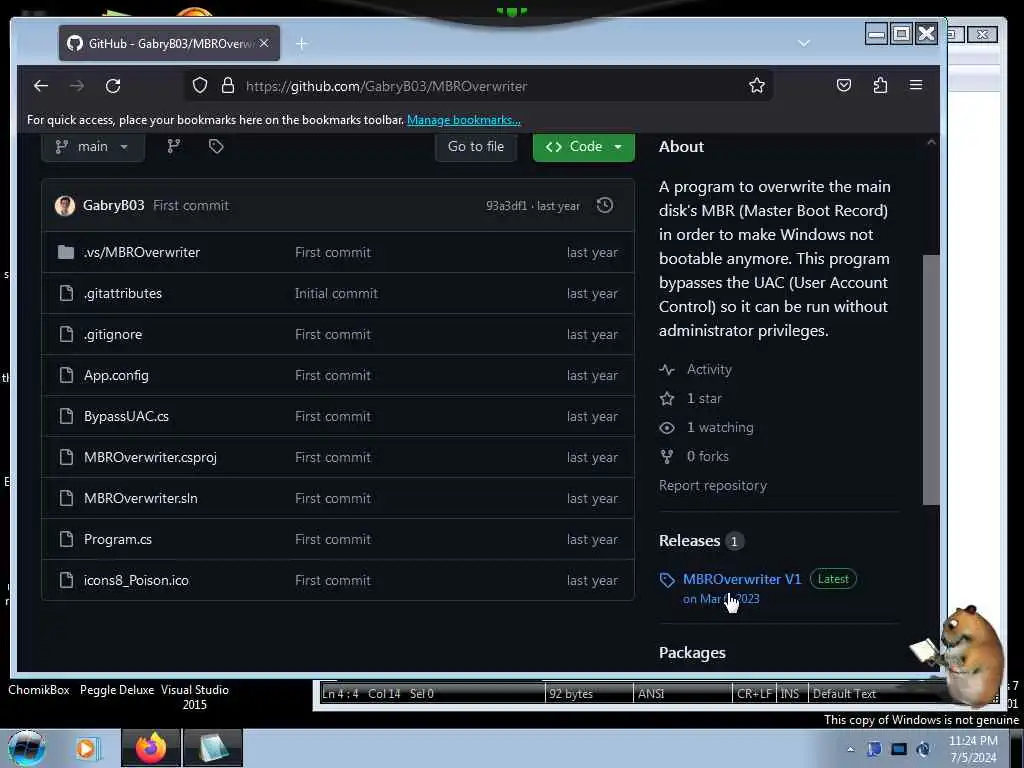Screen dimensions: 1024x768
Task: Show hidden tray icons arrow
Action: pyautogui.click(x=850, y=750)
